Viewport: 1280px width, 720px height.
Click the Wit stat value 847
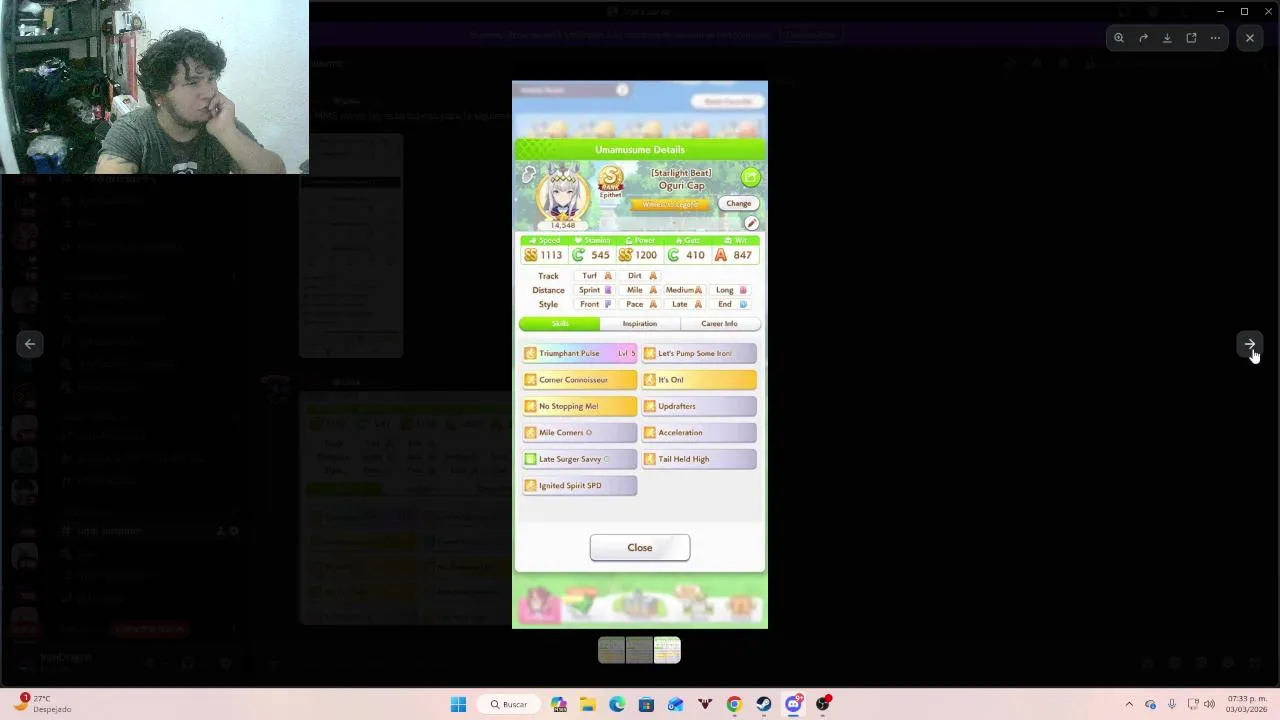pyautogui.click(x=742, y=255)
